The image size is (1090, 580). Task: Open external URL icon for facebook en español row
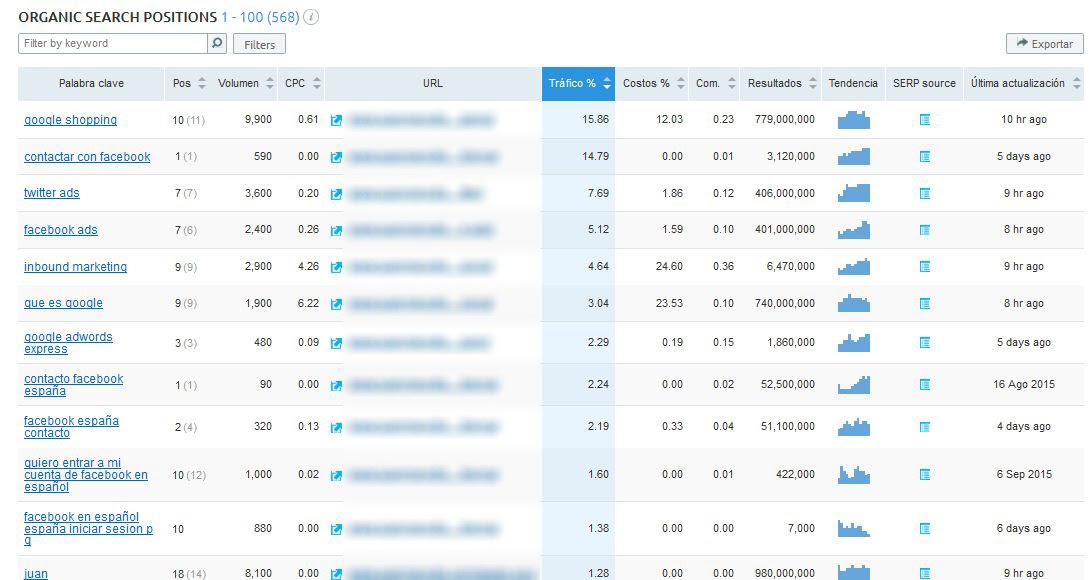(x=336, y=530)
